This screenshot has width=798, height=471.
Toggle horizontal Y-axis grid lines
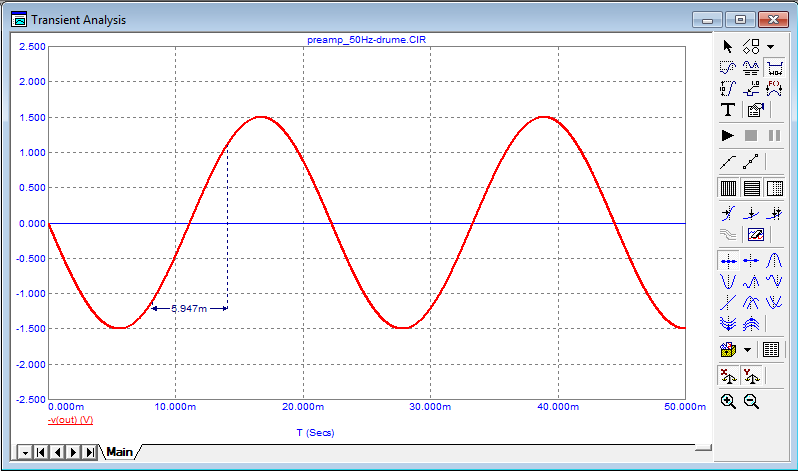[x=751, y=188]
